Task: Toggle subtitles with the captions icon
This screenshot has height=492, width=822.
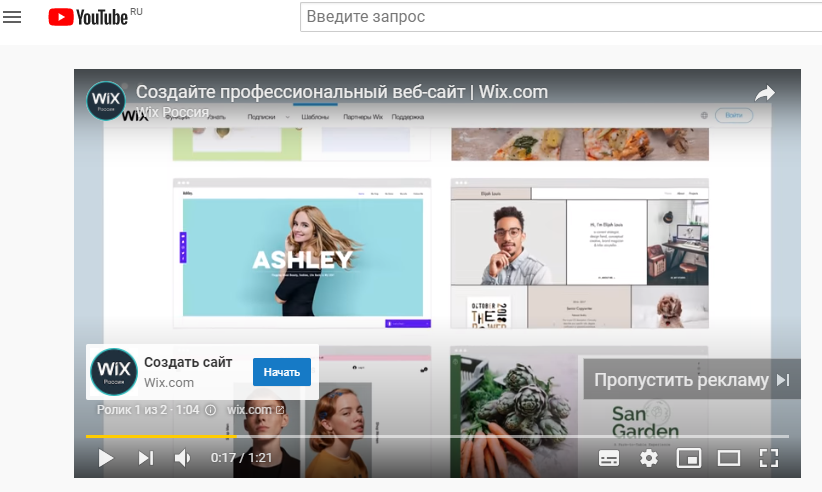Action: click(x=609, y=458)
